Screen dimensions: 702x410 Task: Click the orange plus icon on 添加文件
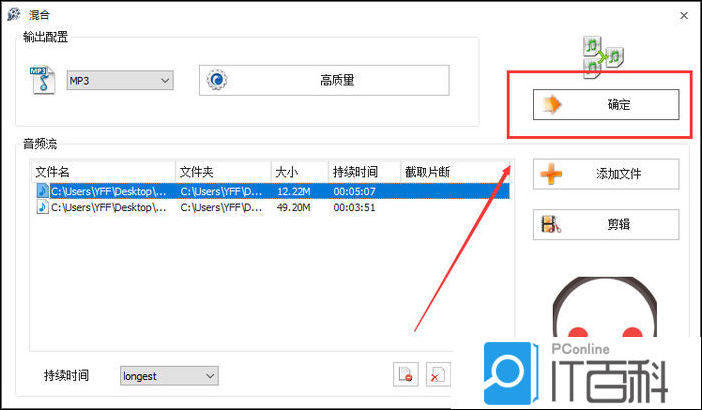pos(551,174)
